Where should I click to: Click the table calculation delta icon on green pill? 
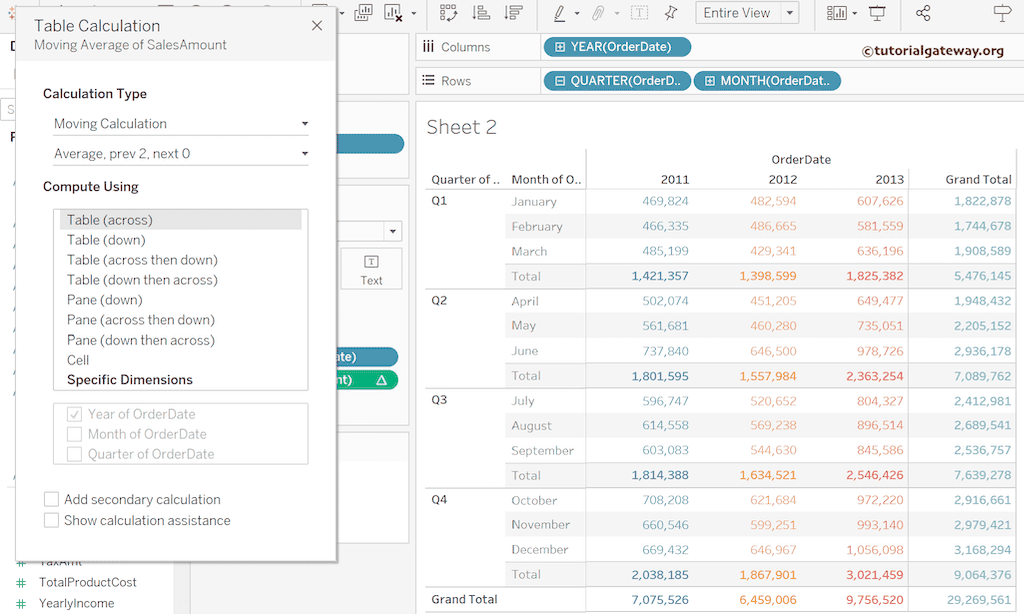tap(381, 380)
